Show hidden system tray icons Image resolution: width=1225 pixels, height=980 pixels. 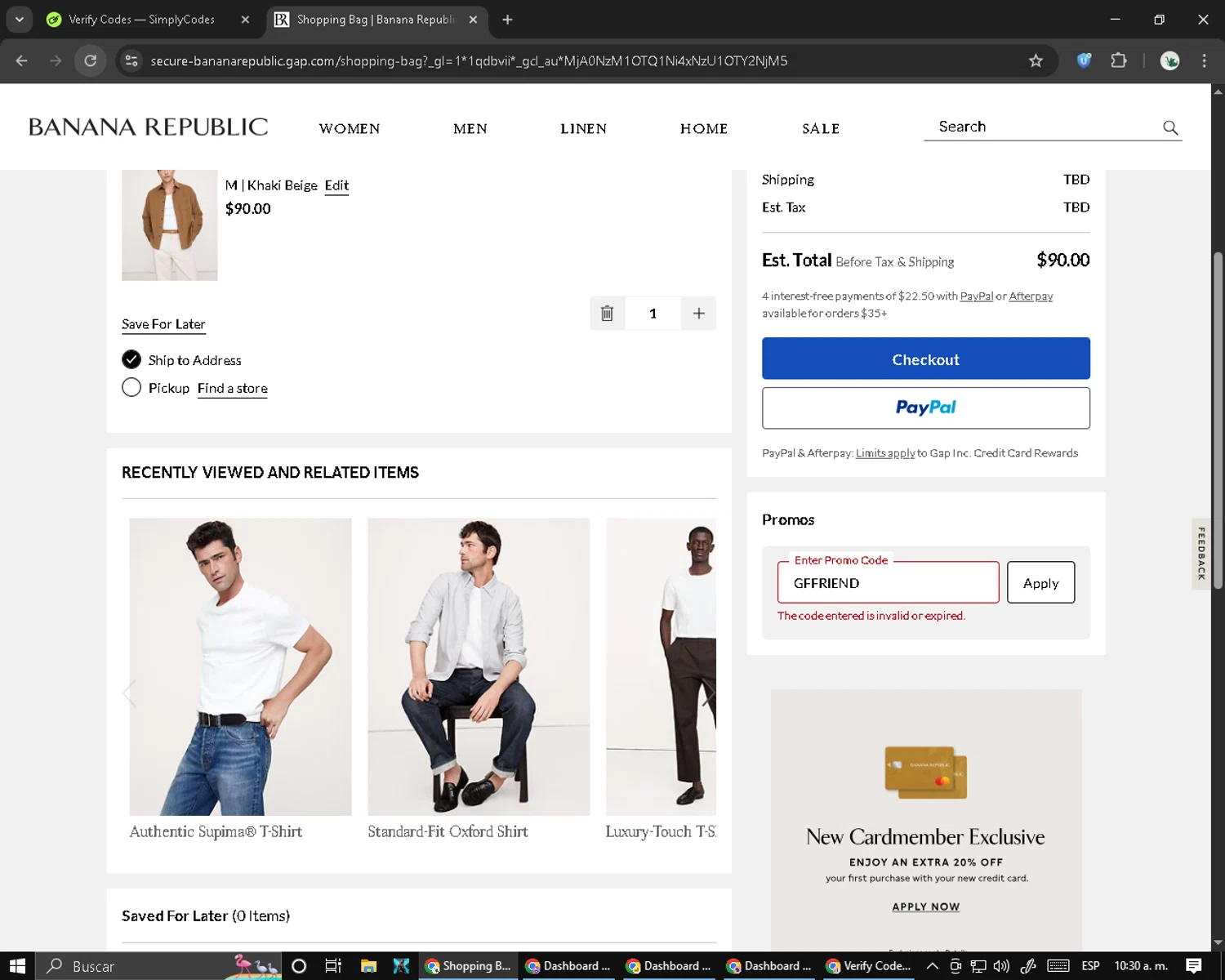coord(932,966)
